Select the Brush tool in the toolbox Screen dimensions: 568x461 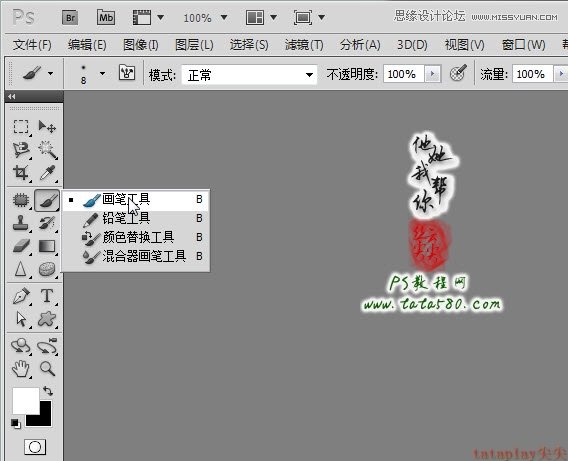click(x=47, y=200)
